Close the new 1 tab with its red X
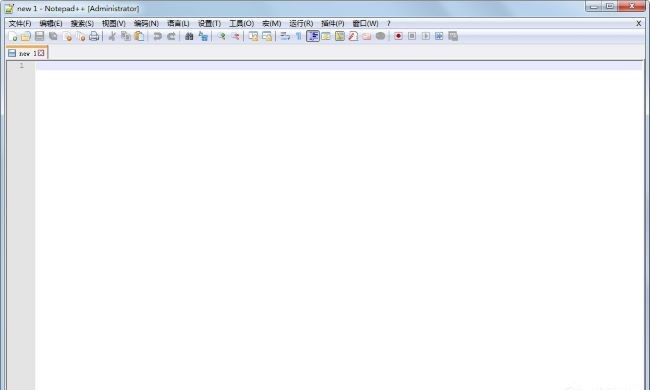Screen dimensions: 650x390 [41, 53]
